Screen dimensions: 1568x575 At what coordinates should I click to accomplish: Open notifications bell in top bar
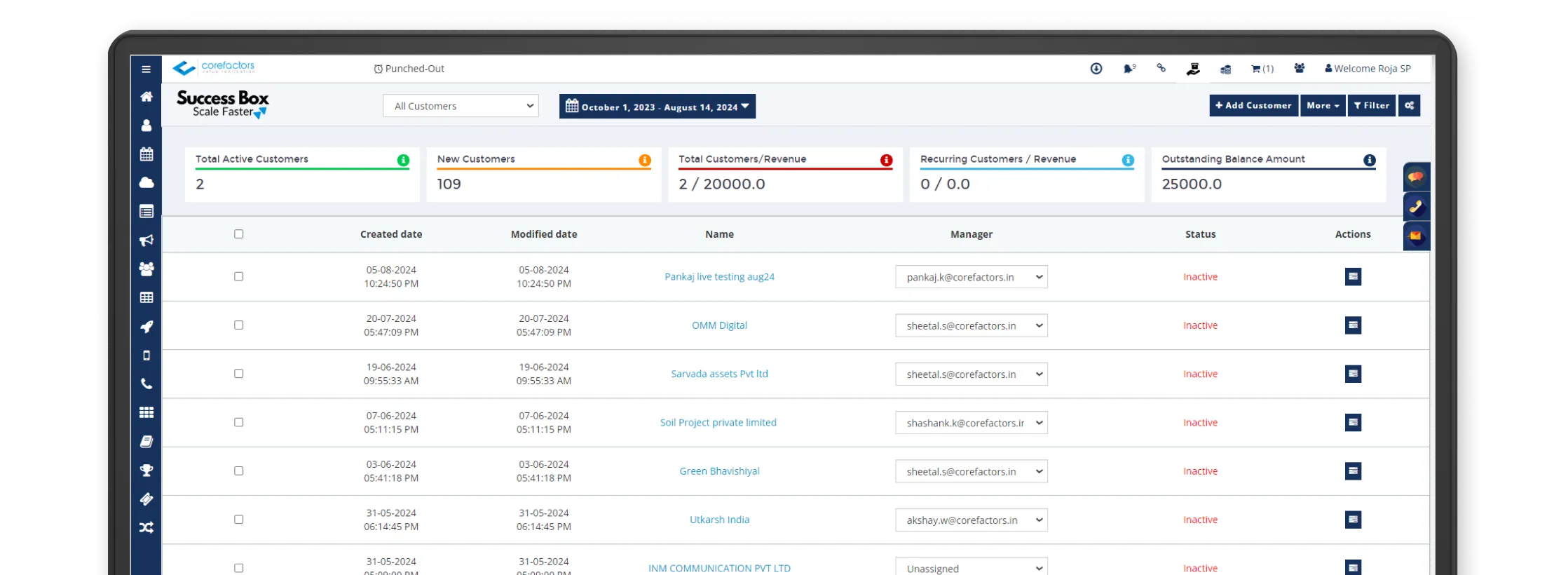point(1129,68)
